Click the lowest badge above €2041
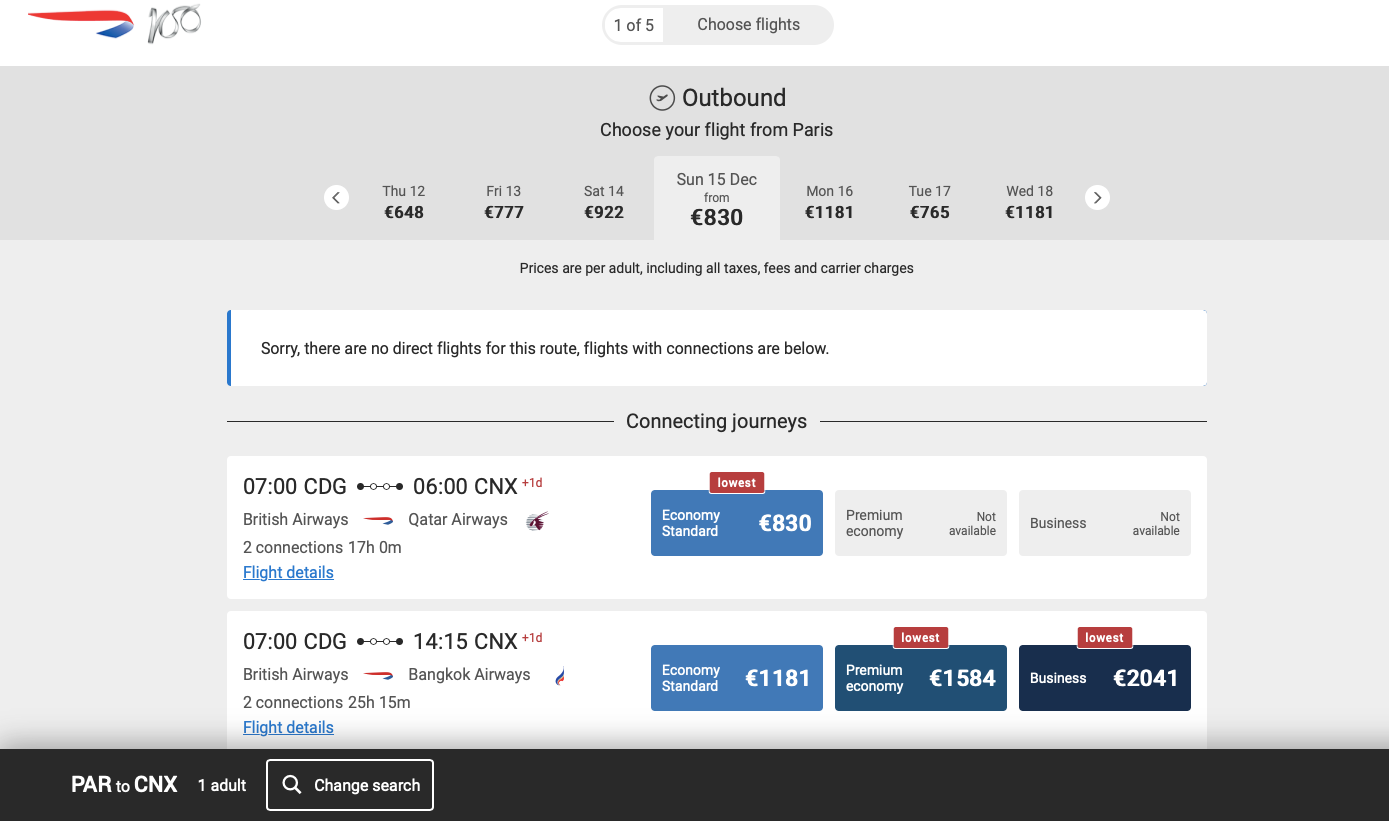1389x821 pixels. pos(1105,638)
